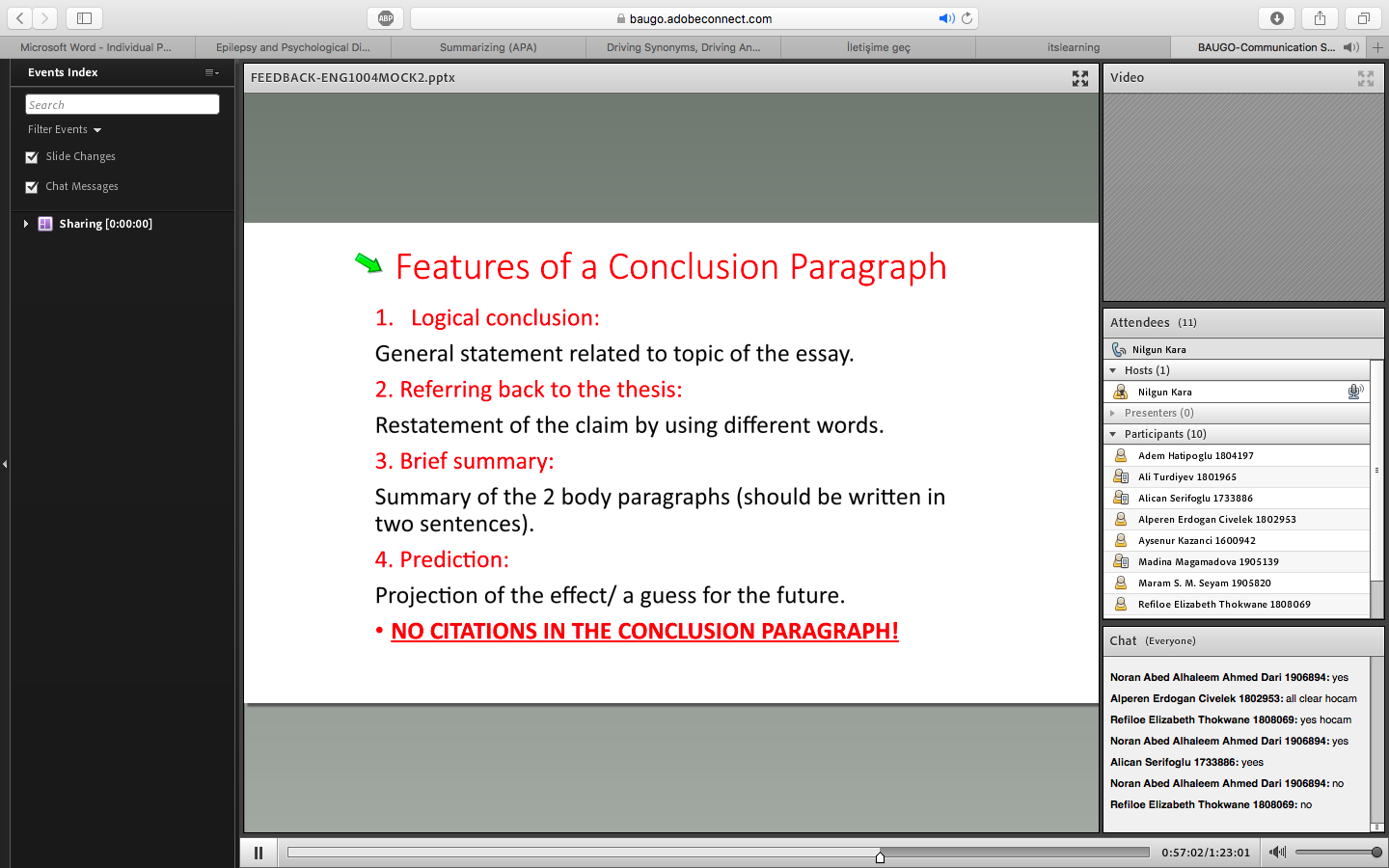Mute the recording volume speaker icon
Screen dimensions: 1389x868
coord(1278,852)
